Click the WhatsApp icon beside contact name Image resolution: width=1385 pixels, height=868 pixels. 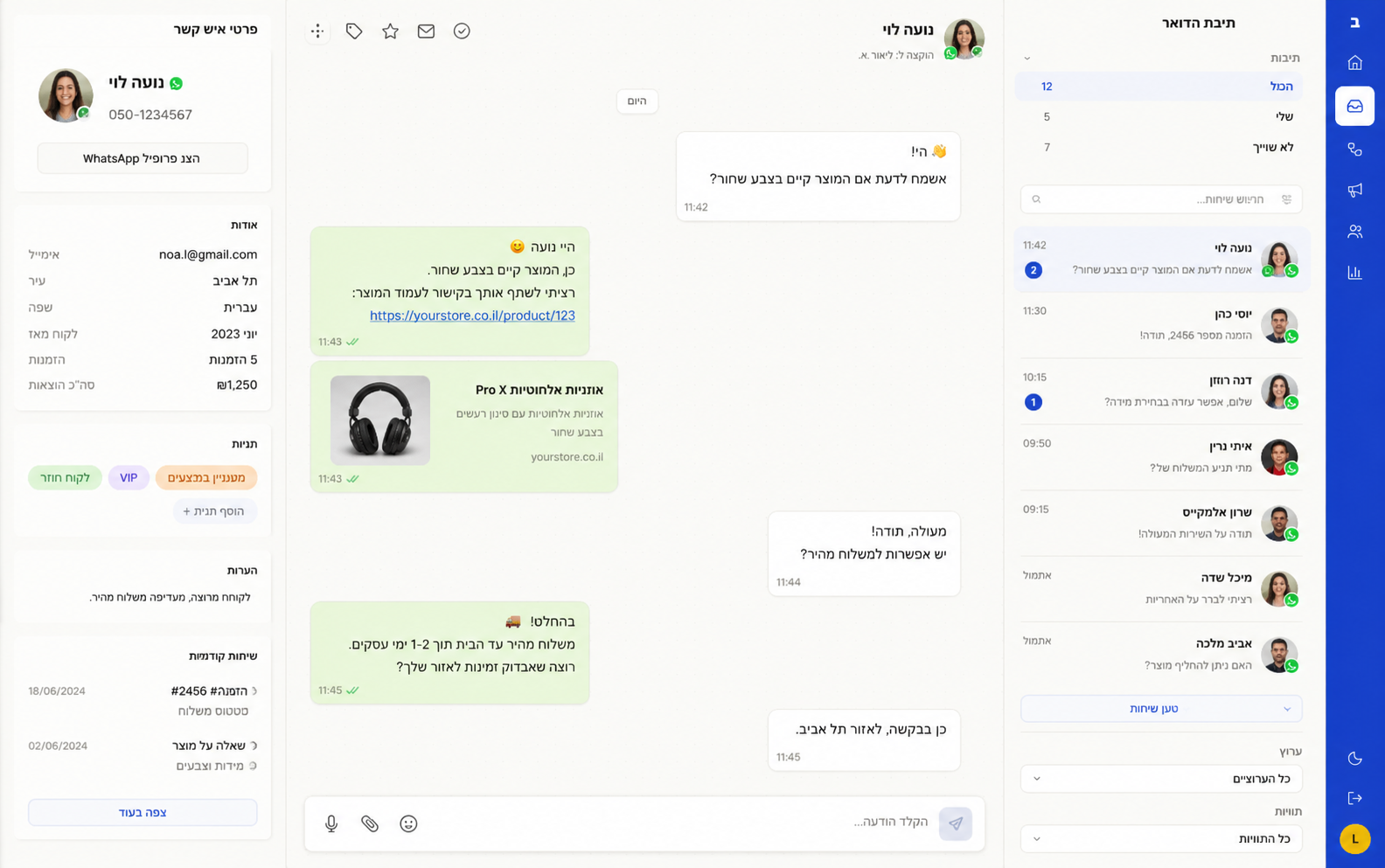[x=177, y=83]
